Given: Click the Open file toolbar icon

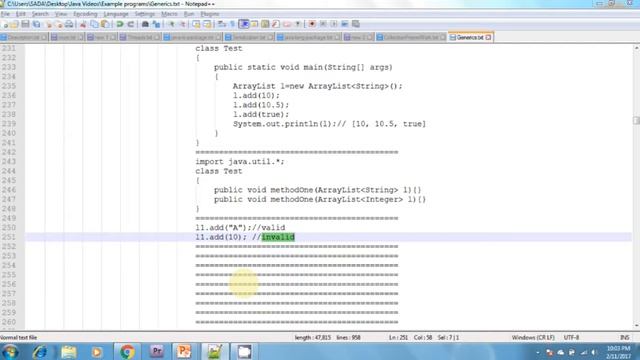Looking at the screenshot, I should (x=14, y=24).
